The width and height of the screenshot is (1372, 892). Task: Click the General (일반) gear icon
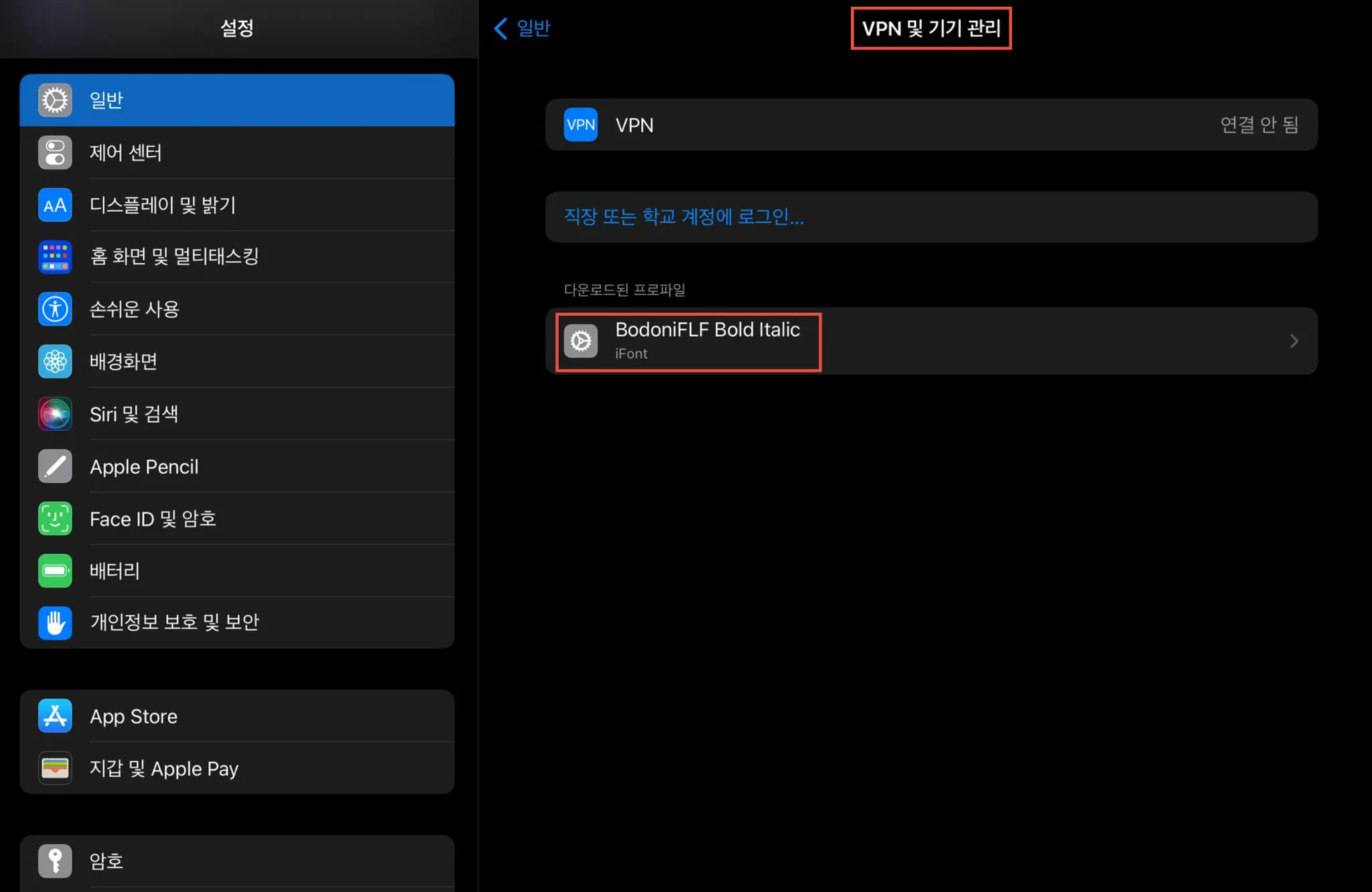55,101
